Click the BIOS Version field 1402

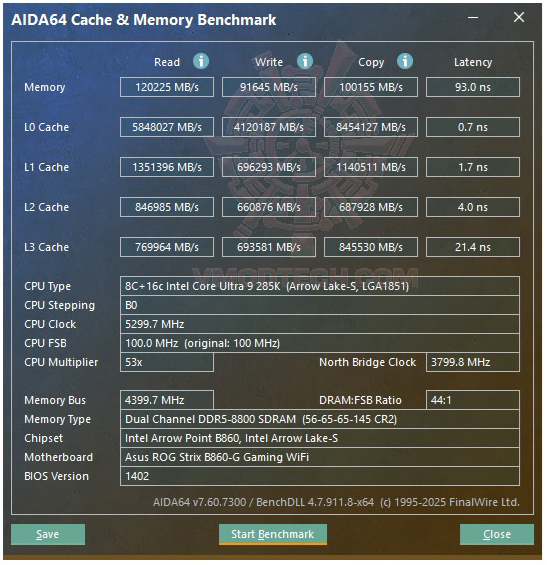click(320, 476)
